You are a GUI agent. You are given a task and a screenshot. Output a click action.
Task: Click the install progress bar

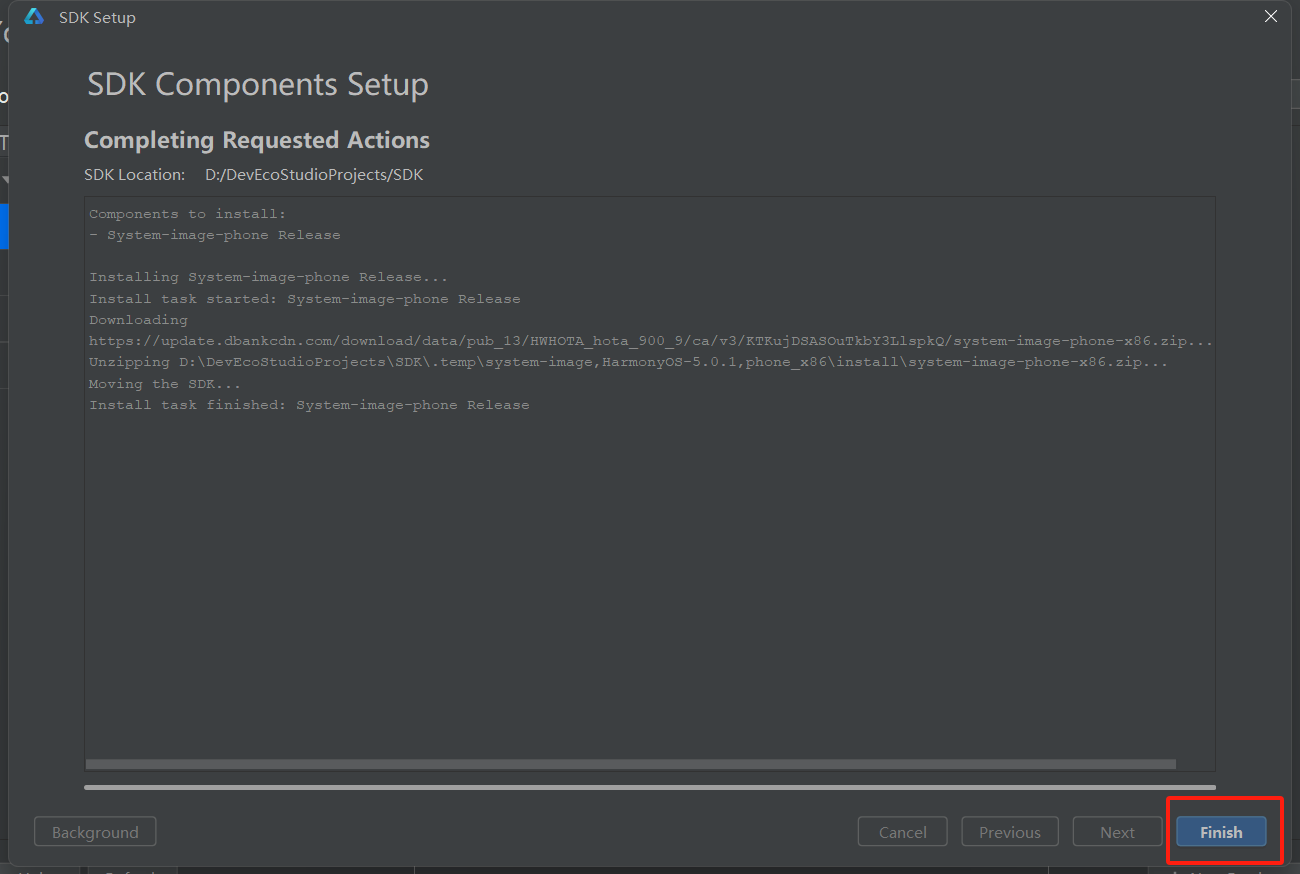click(x=650, y=787)
